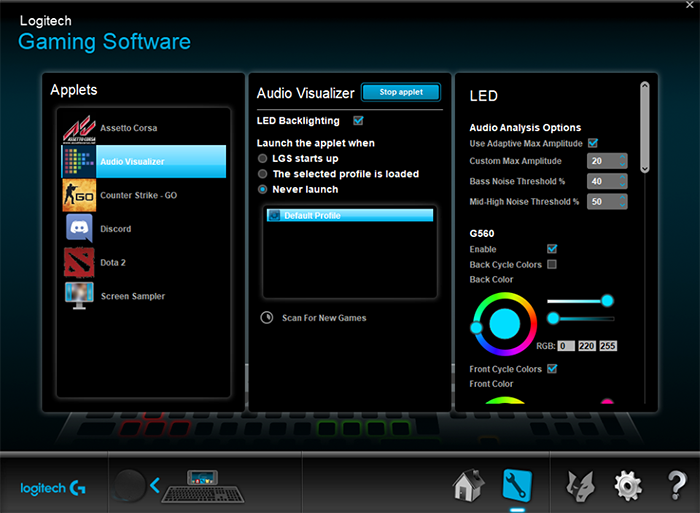700x513 pixels.
Task: Select The selected profile is loaded option
Action: pos(262,174)
